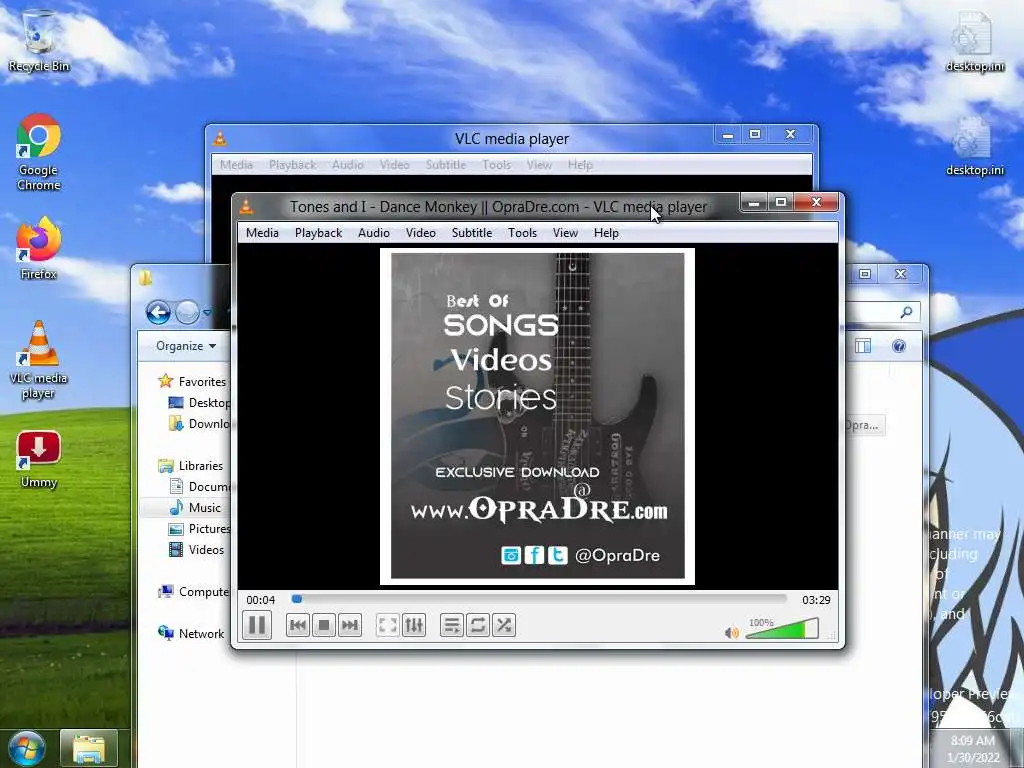The height and width of the screenshot is (768, 1024).
Task: Maximize the background VLC media player window
Action: [x=755, y=134]
